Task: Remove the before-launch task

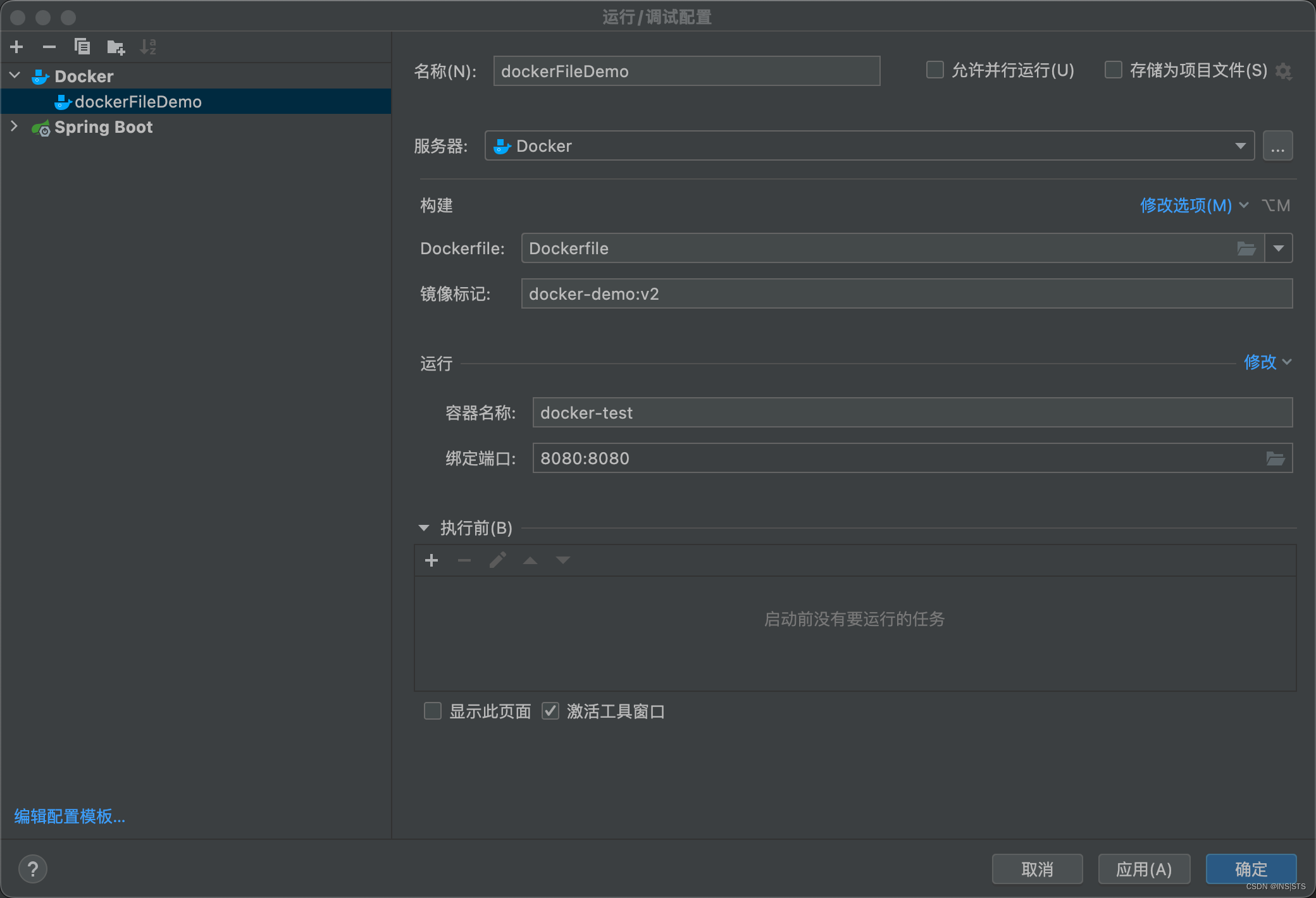Action: [x=464, y=560]
